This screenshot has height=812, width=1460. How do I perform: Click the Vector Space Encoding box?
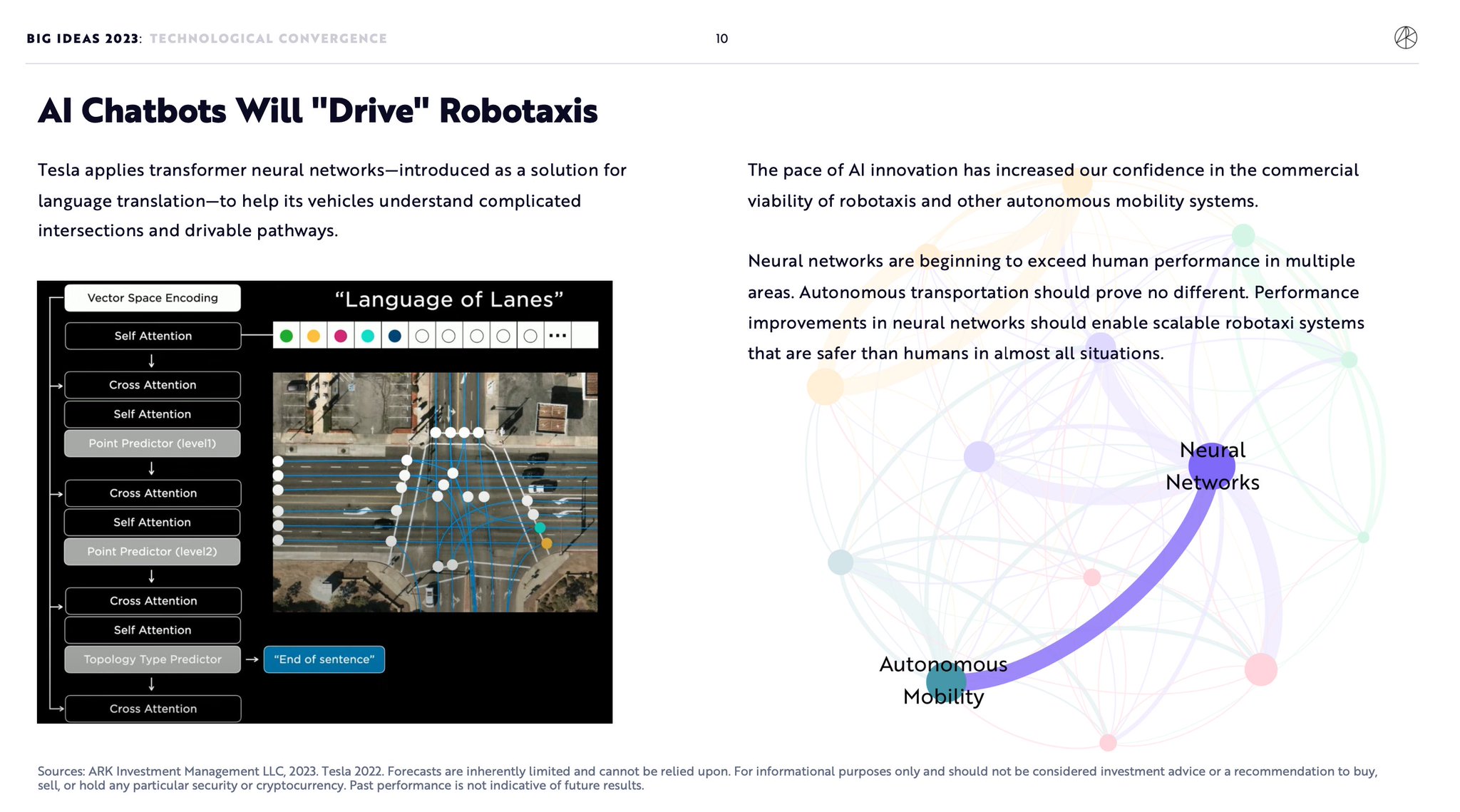tap(153, 298)
